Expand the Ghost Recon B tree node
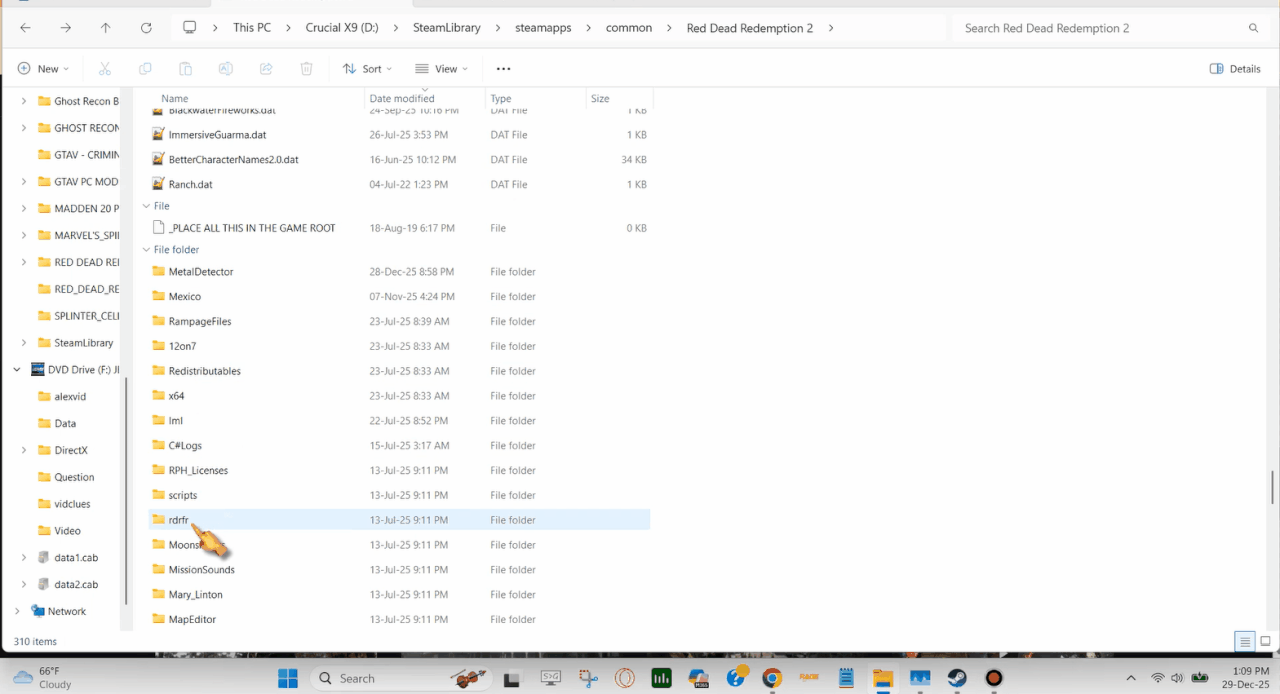Image resolution: width=1280 pixels, height=694 pixels. coord(24,101)
